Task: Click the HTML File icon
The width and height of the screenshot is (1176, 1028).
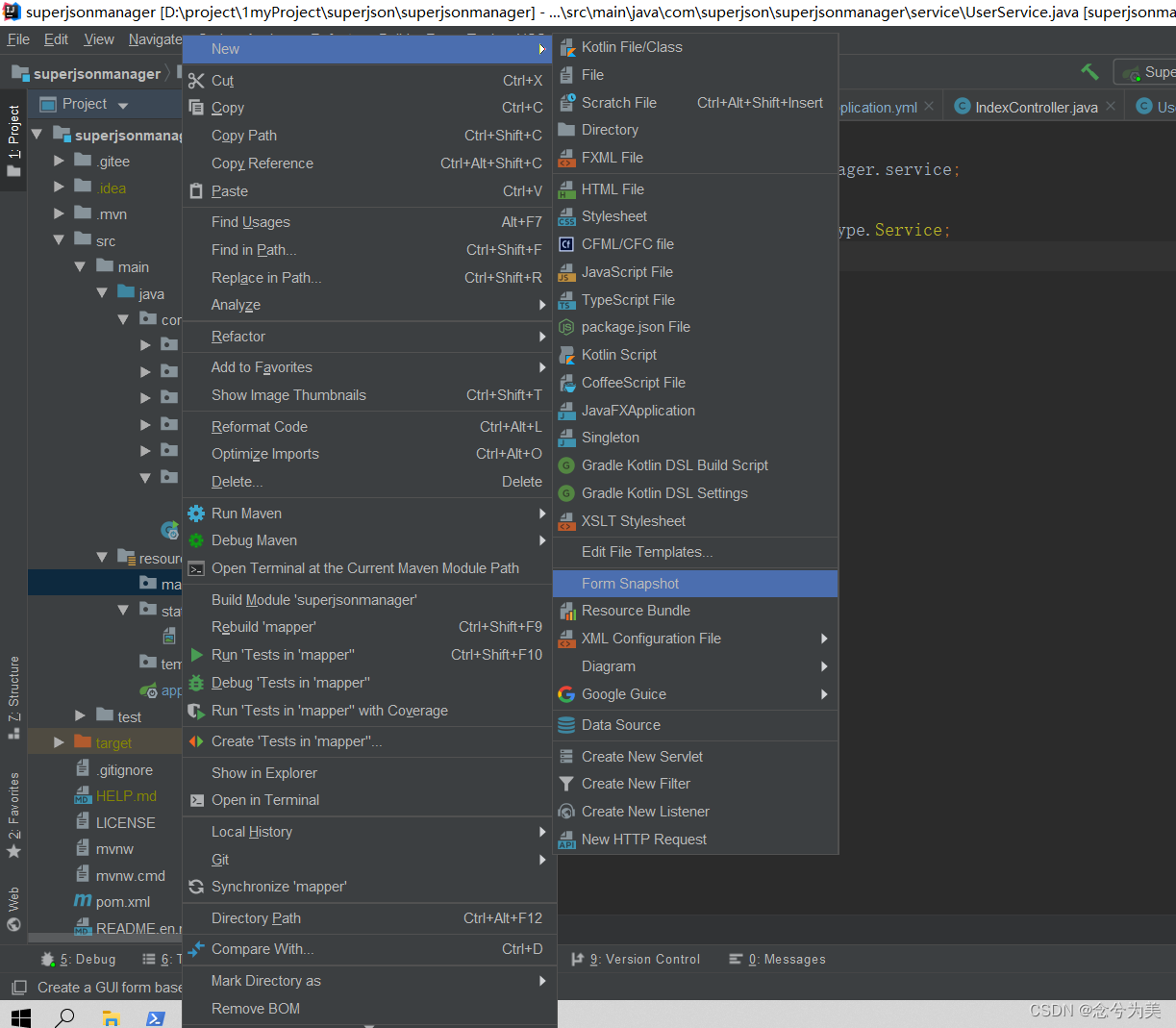Action: (567, 189)
